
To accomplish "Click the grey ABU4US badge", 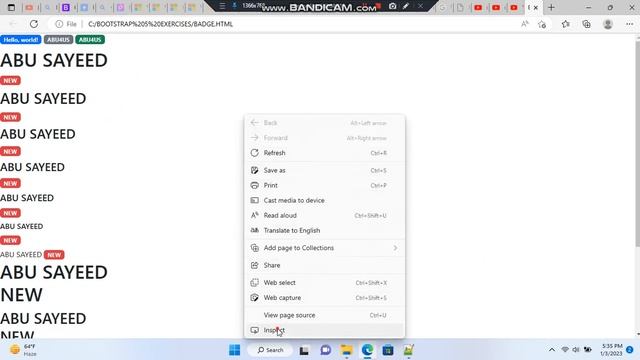I will tap(58, 40).
